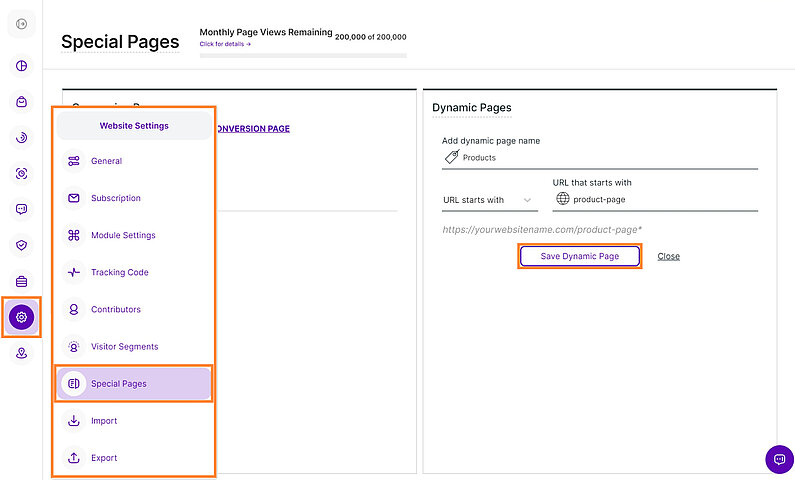Click the Close link
This screenshot has height=480, width=795.
tap(668, 256)
